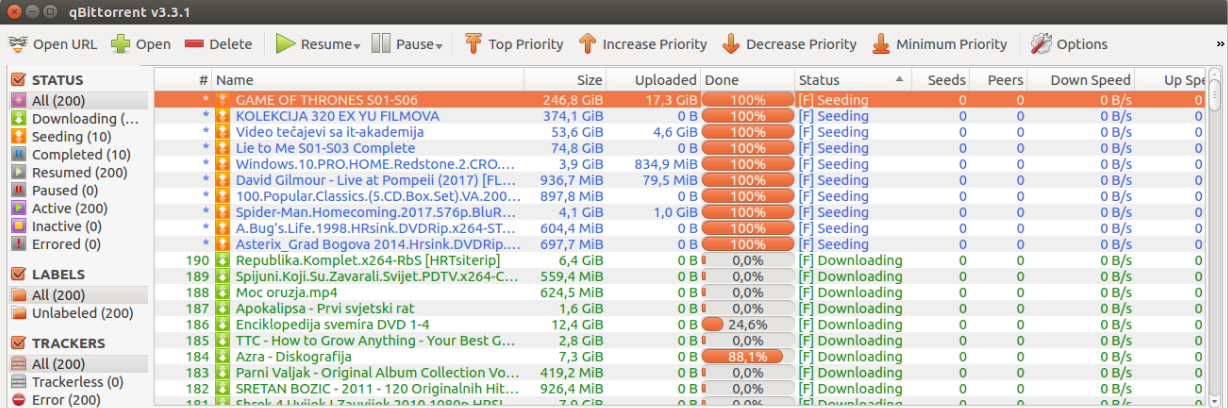The height and width of the screenshot is (408, 1228).
Task: Expand the toolbar overflow chevron
Action: 1220,43
